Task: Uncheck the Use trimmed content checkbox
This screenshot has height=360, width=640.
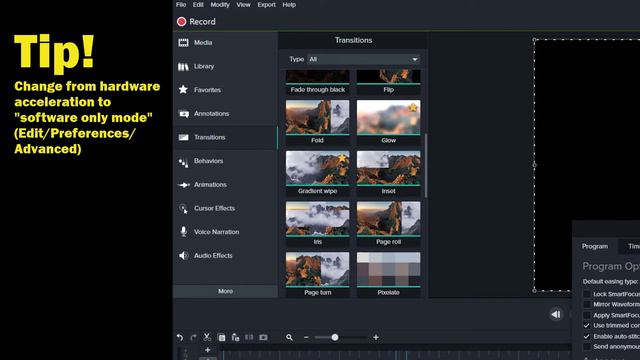Action: pyautogui.click(x=587, y=326)
